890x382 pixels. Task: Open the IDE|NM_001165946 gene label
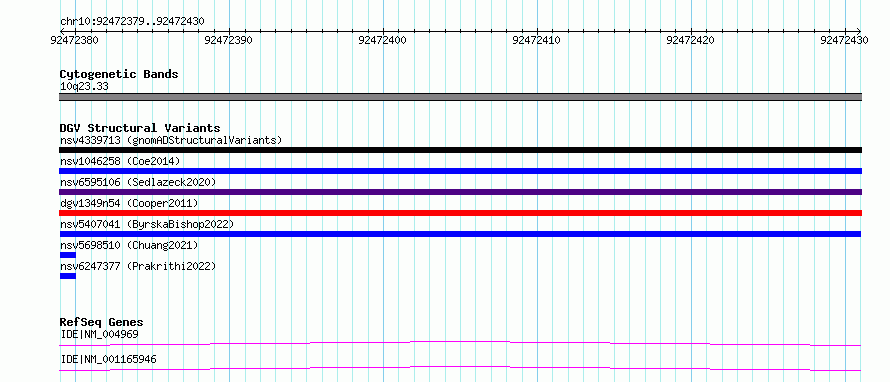[108, 359]
